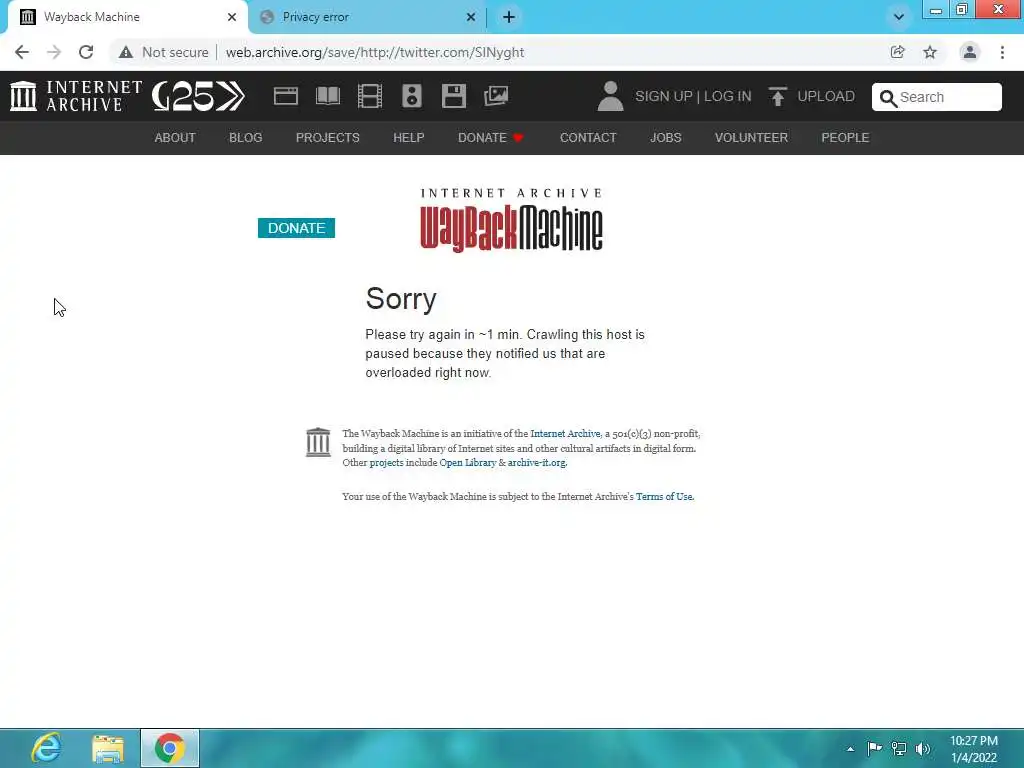Image resolution: width=1024 pixels, height=768 pixels.
Task: Click the user avatar icon
Action: coord(610,96)
